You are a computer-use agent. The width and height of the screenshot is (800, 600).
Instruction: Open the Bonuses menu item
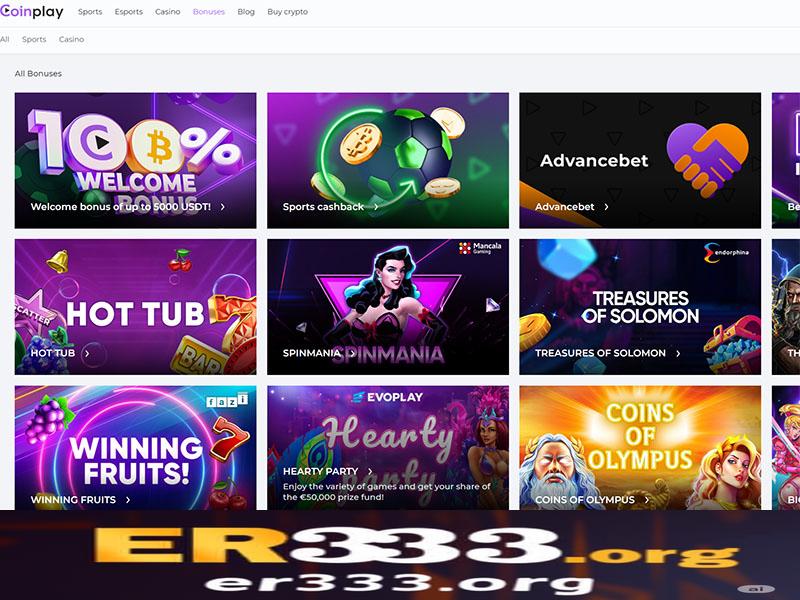209,11
